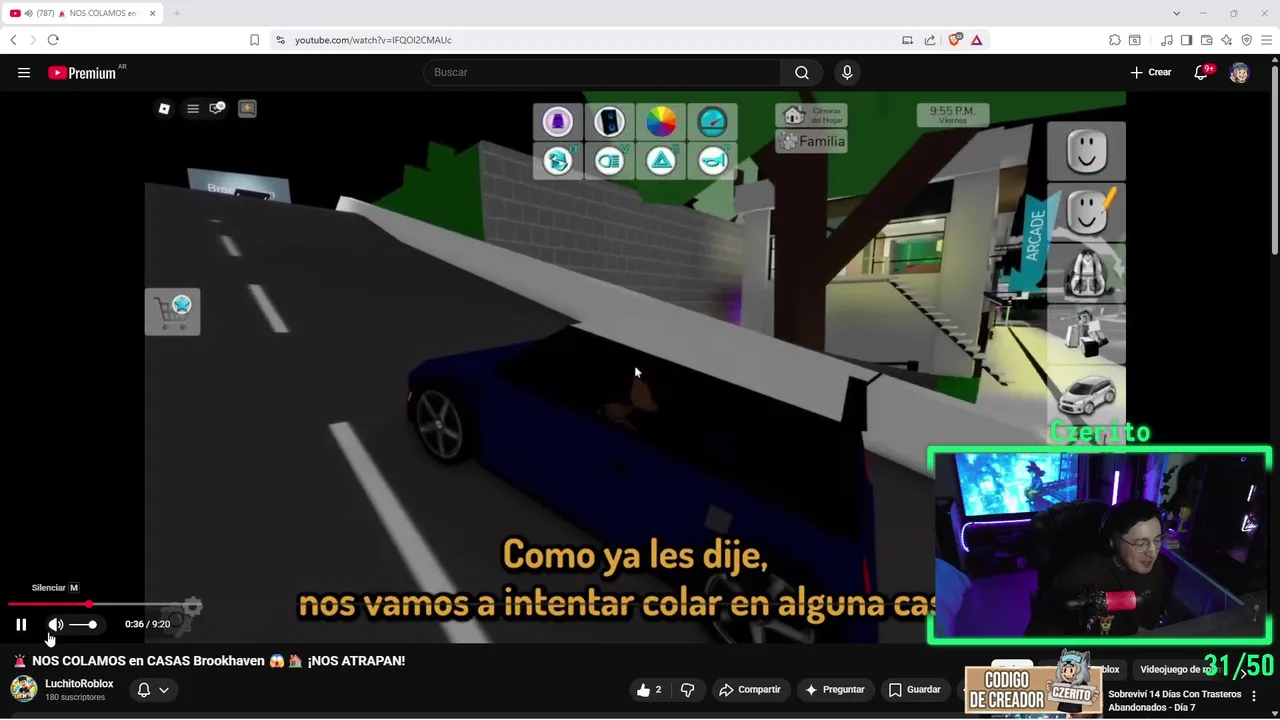Open a new browser tab
The width and height of the screenshot is (1280, 720).
(x=177, y=13)
